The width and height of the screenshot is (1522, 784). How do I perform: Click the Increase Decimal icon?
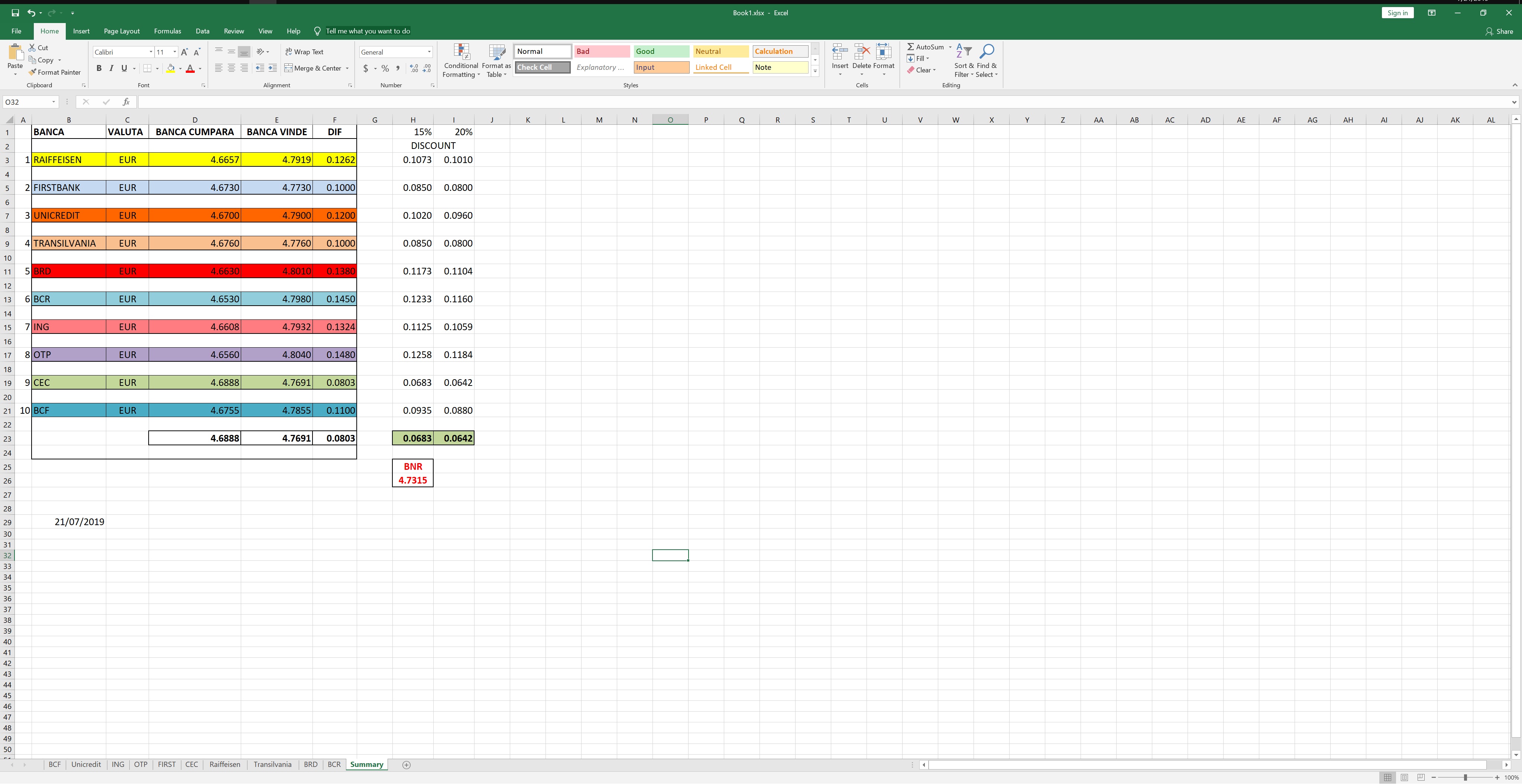point(414,68)
